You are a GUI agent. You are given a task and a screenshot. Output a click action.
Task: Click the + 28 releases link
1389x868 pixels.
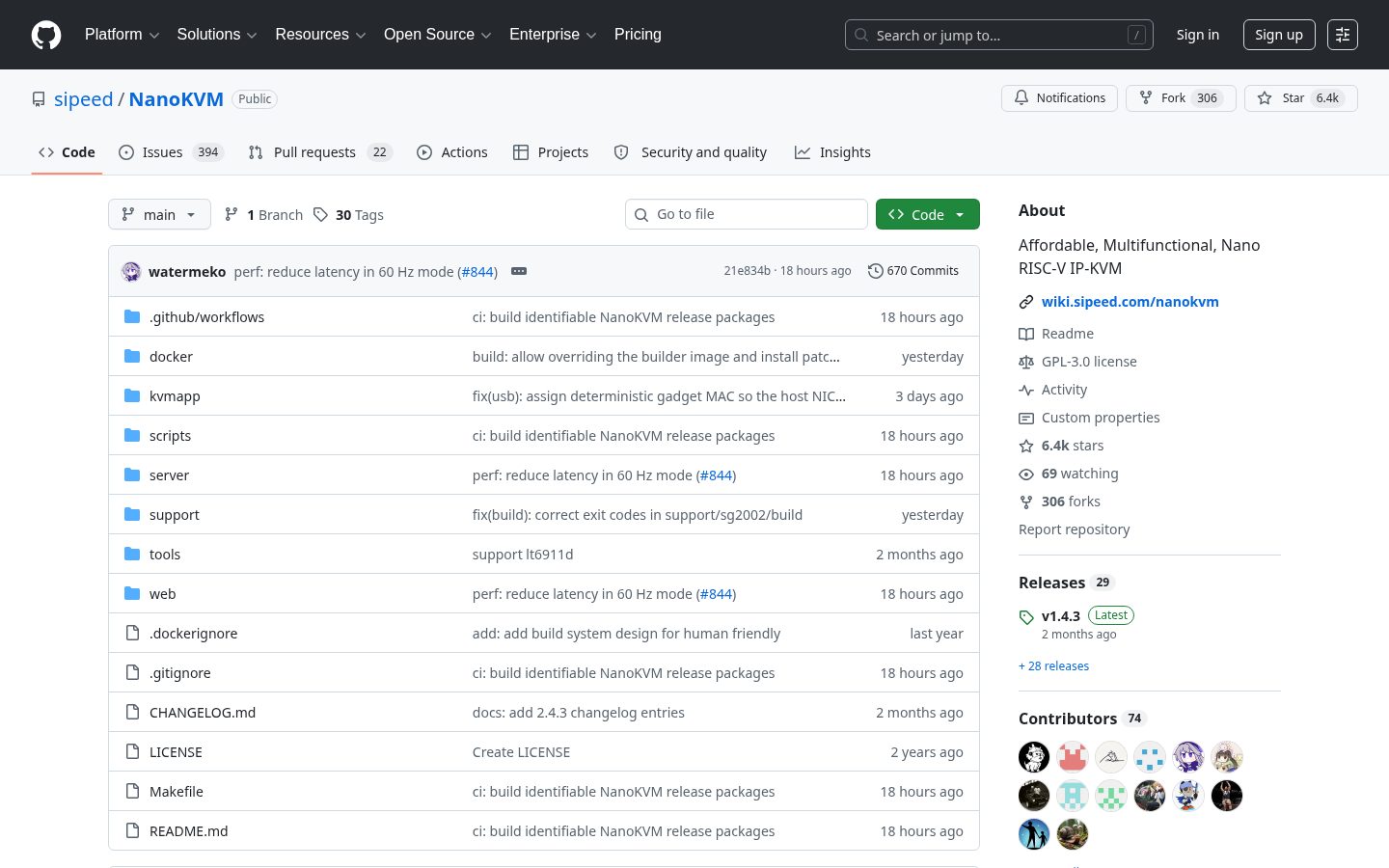tap(1053, 665)
